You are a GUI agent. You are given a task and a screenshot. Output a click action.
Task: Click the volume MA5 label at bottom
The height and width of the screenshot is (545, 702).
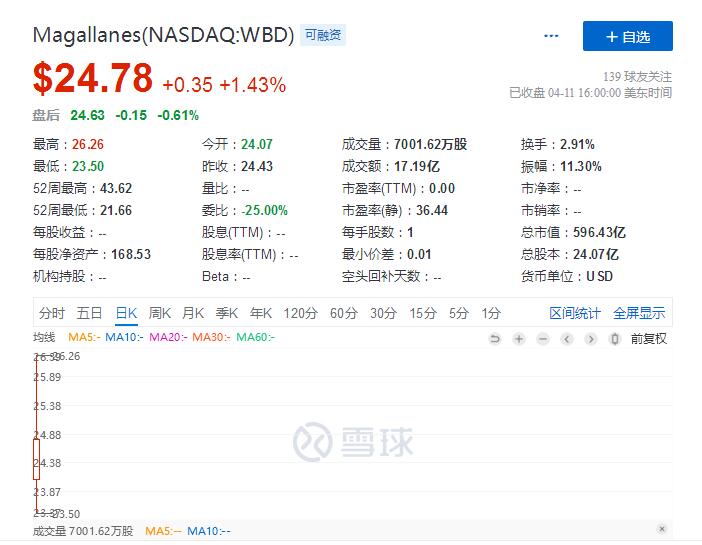tap(163, 531)
